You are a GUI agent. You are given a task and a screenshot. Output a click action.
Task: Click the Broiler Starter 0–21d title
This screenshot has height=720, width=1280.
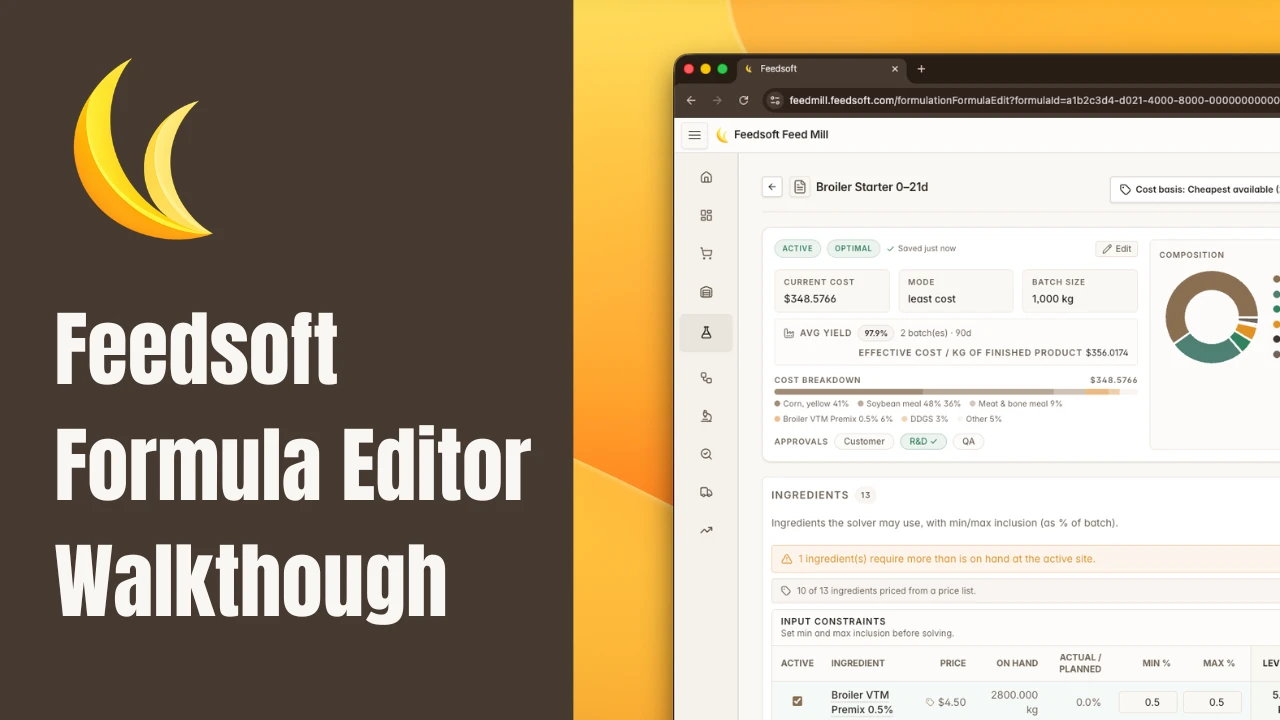point(872,187)
